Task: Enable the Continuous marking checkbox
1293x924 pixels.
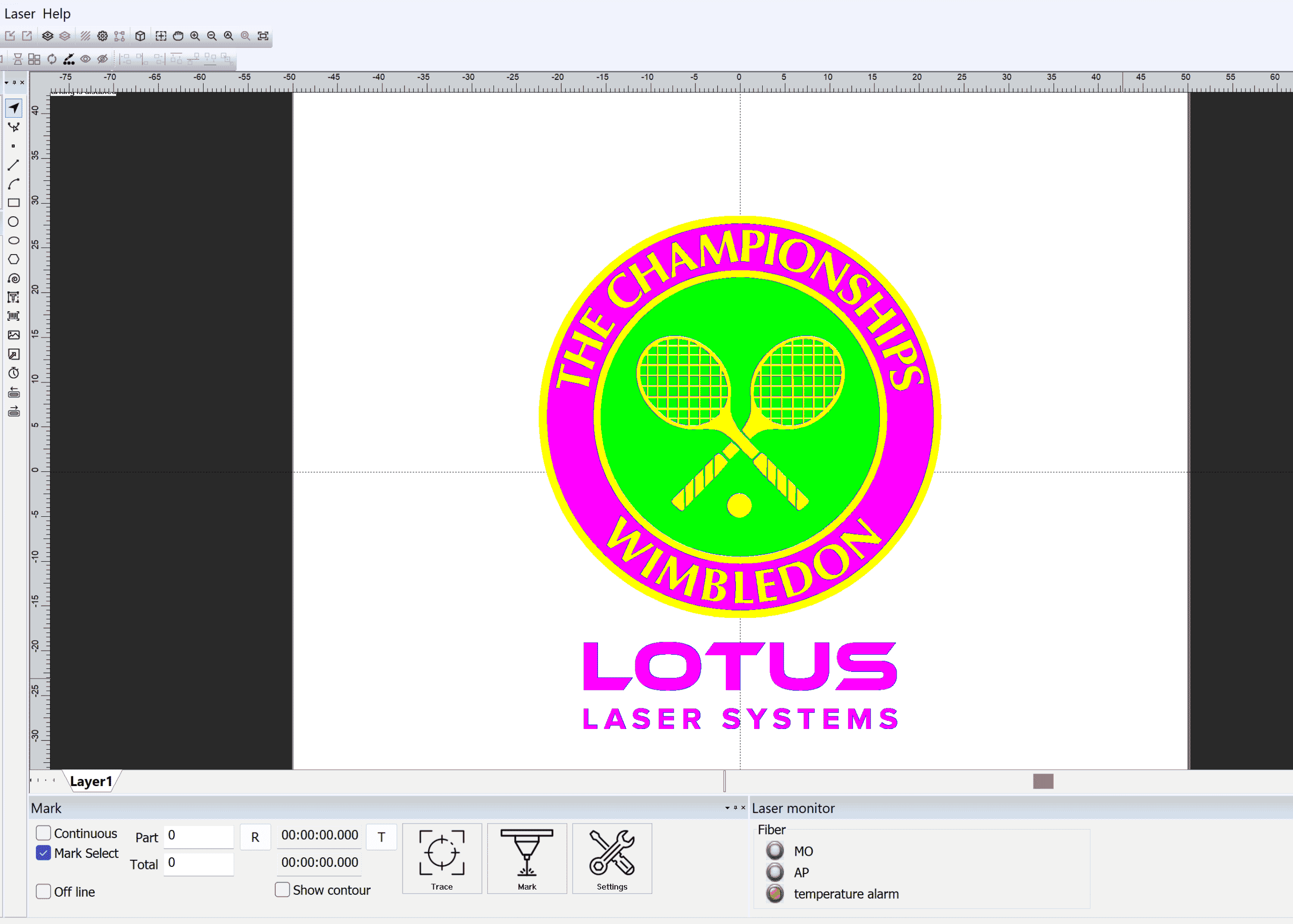Action: coord(43,833)
